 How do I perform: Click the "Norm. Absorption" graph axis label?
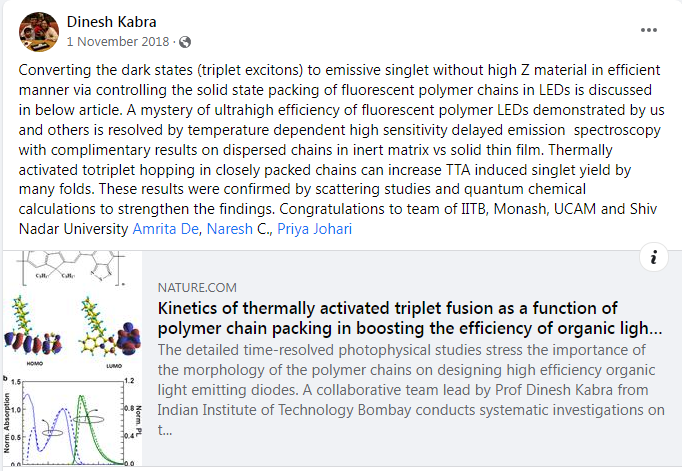coord(8,420)
